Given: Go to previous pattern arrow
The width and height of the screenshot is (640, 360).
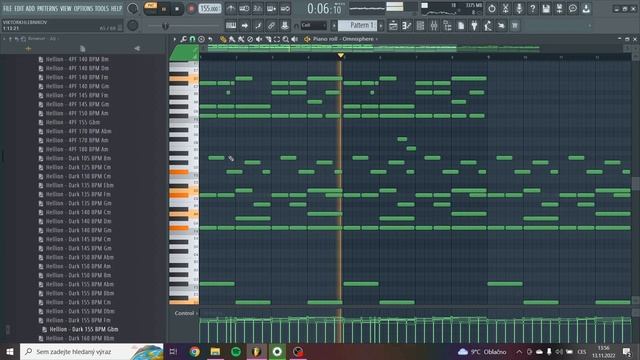Looking at the screenshot, I should point(334,26).
